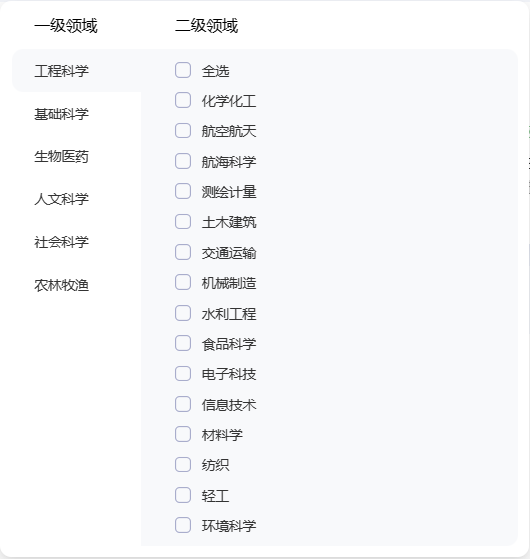Mark the 机械制造 checkbox
This screenshot has height=559, width=530.
(x=183, y=282)
